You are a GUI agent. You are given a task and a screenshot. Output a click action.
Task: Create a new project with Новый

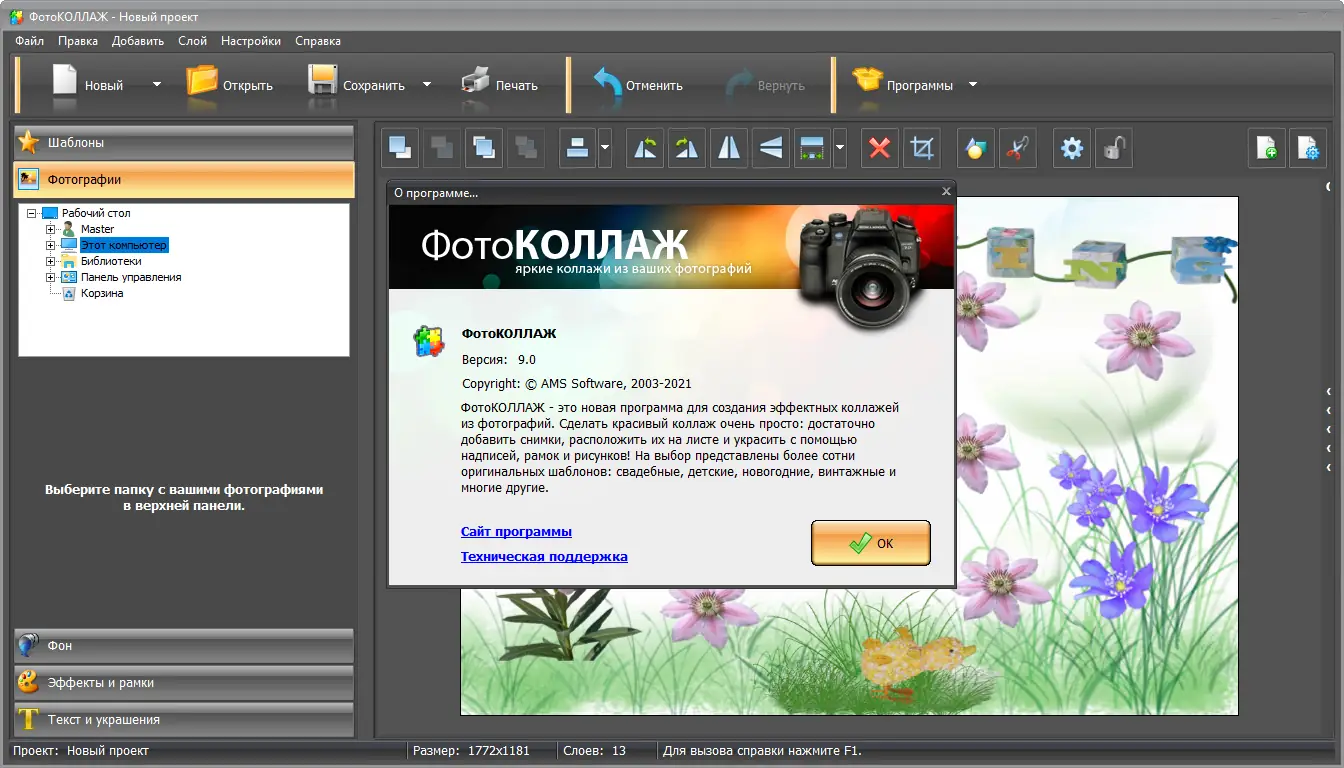point(88,84)
